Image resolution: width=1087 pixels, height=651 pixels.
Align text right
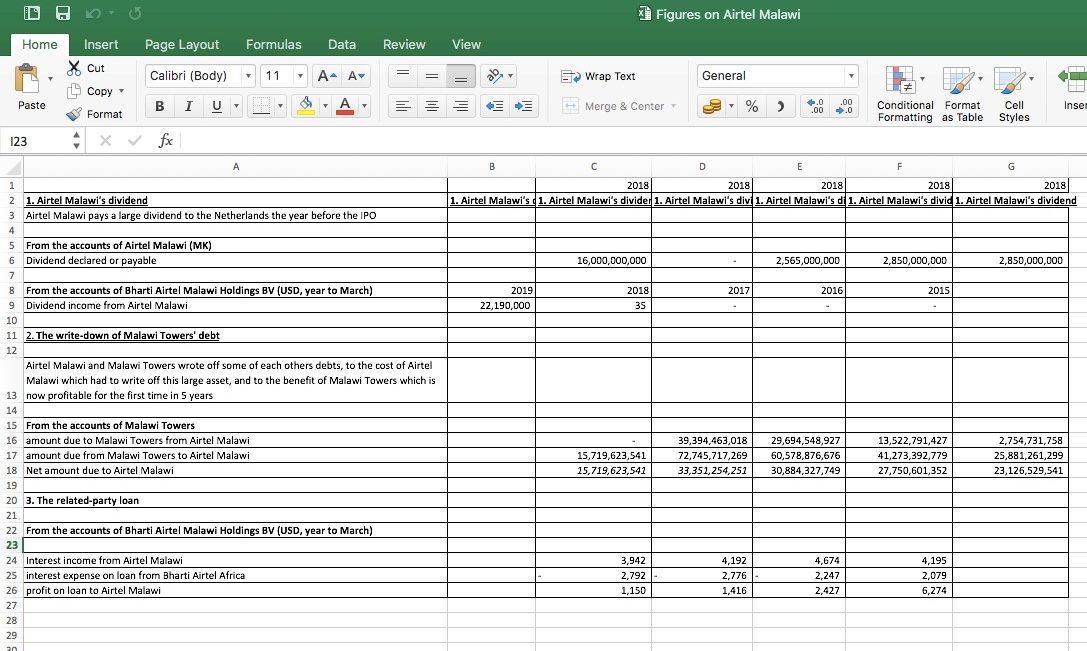pos(461,106)
